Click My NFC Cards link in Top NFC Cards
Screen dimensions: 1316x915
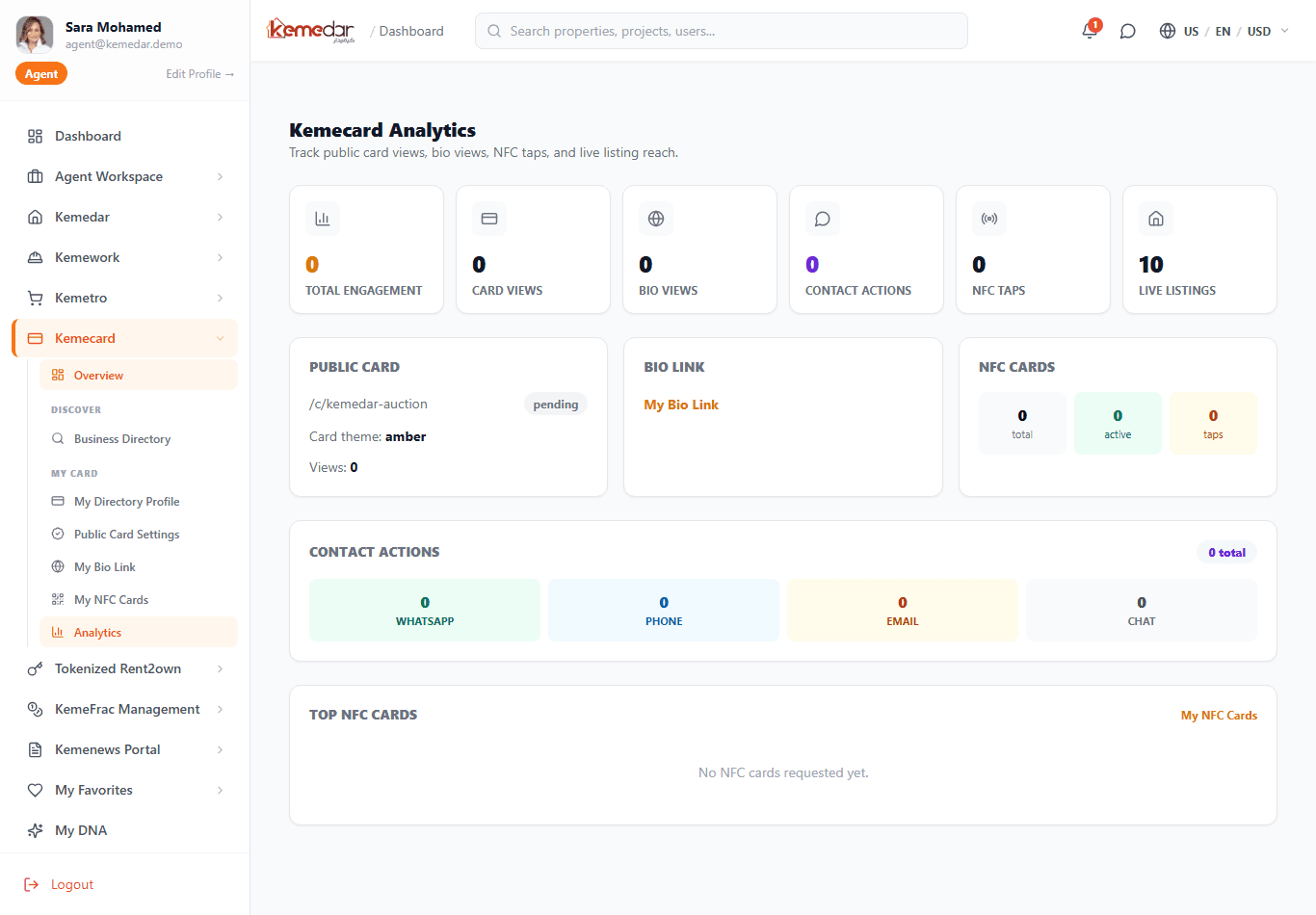click(x=1219, y=716)
